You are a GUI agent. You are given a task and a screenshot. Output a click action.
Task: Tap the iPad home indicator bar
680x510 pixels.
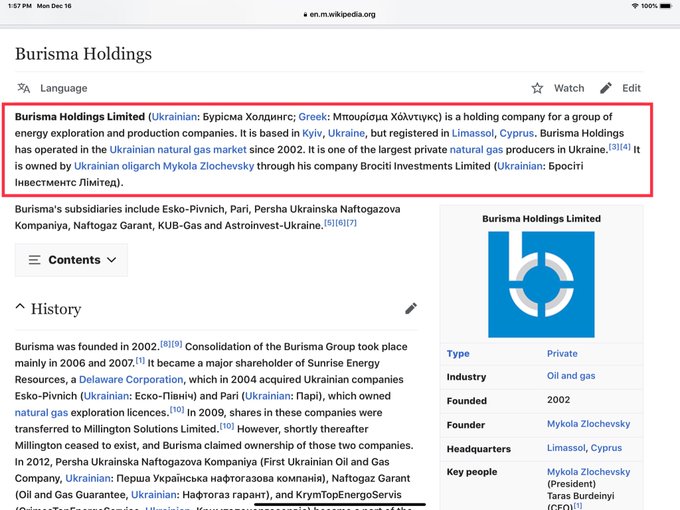pos(340,505)
